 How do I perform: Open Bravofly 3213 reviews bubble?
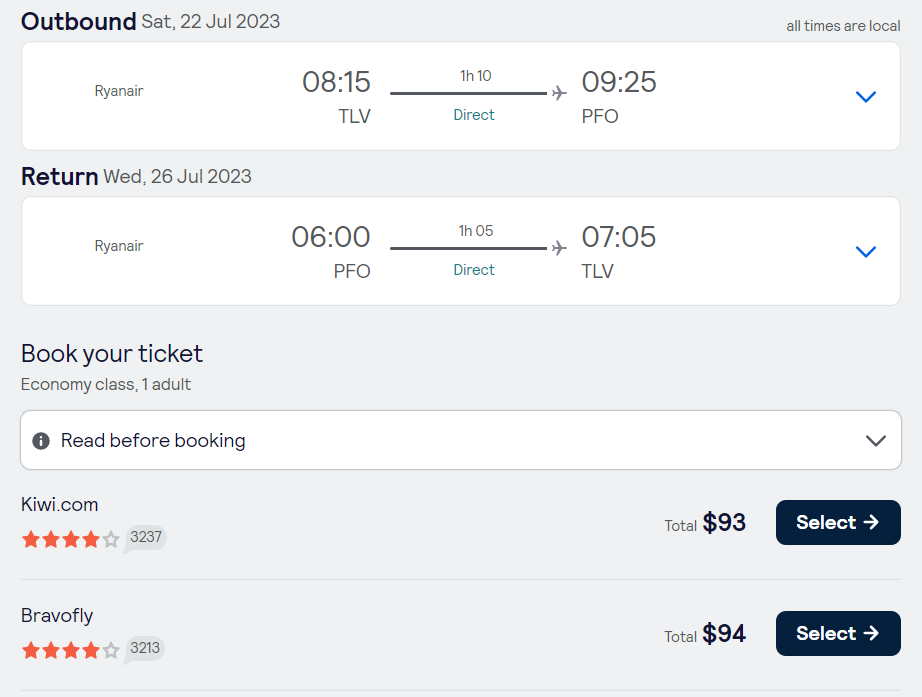click(x=145, y=649)
